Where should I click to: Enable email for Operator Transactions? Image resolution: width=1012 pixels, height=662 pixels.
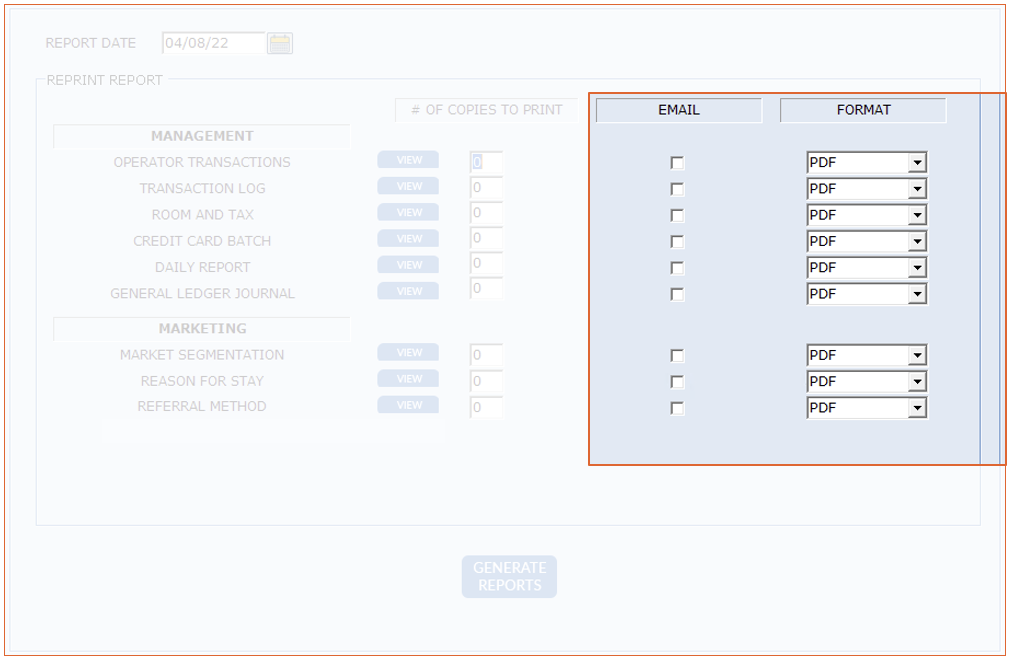click(677, 163)
